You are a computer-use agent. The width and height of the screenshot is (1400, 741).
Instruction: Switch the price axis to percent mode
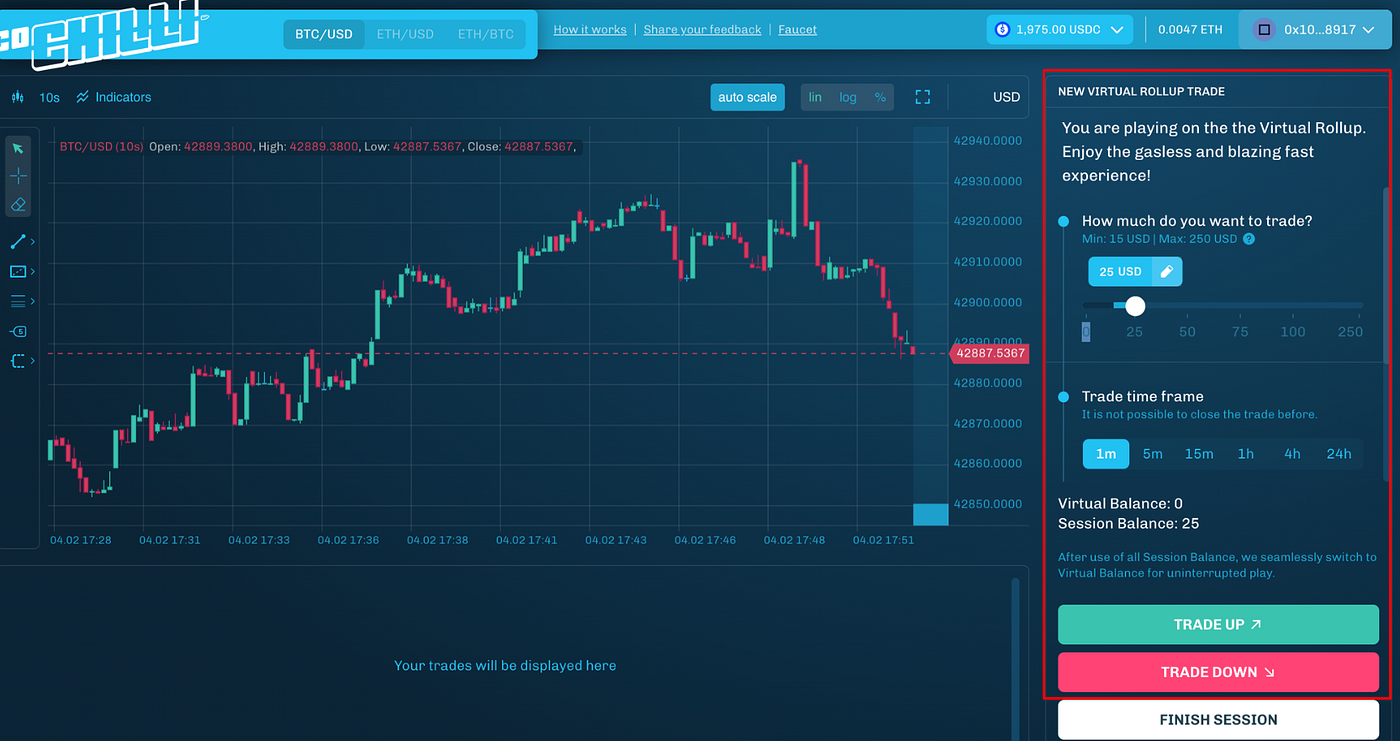pyautogui.click(x=880, y=97)
